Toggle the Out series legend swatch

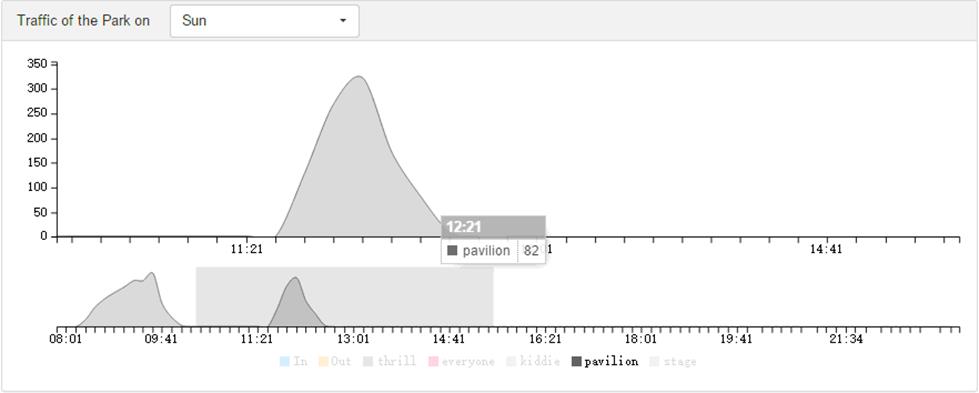[x=322, y=361]
